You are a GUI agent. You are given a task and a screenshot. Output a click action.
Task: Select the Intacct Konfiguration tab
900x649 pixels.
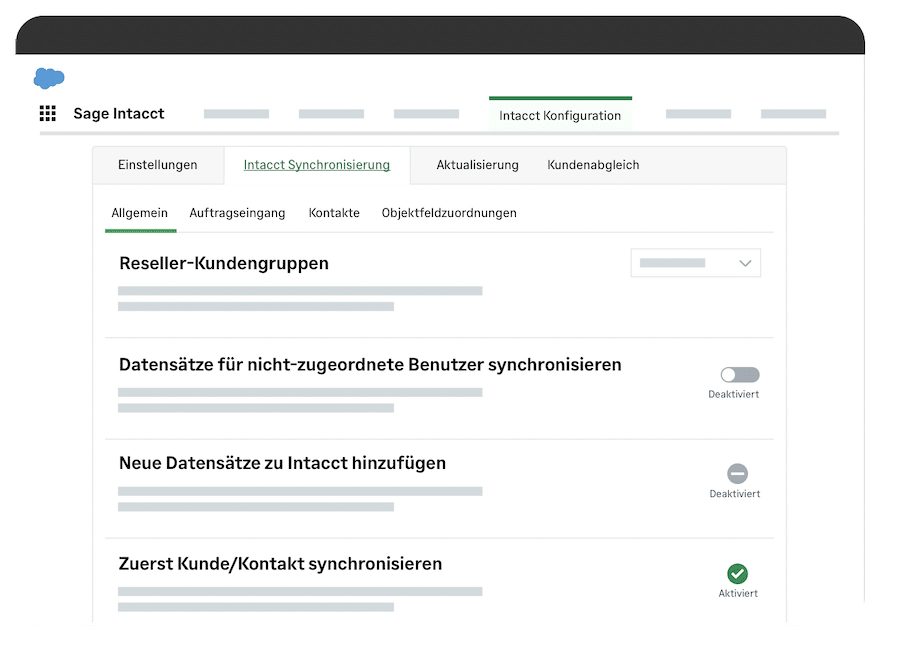tap(560, 115)
